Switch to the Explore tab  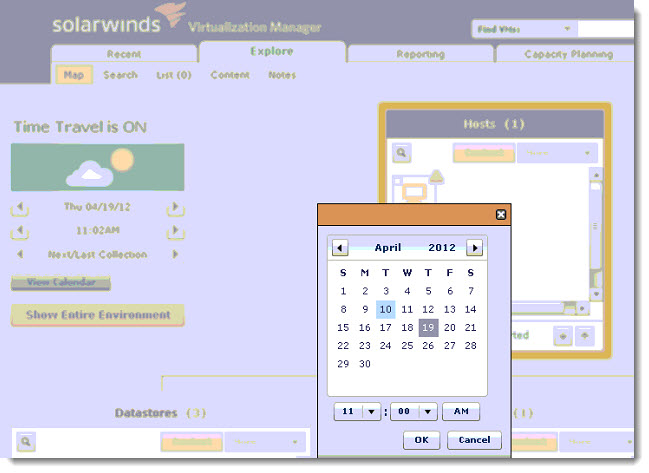272,51
